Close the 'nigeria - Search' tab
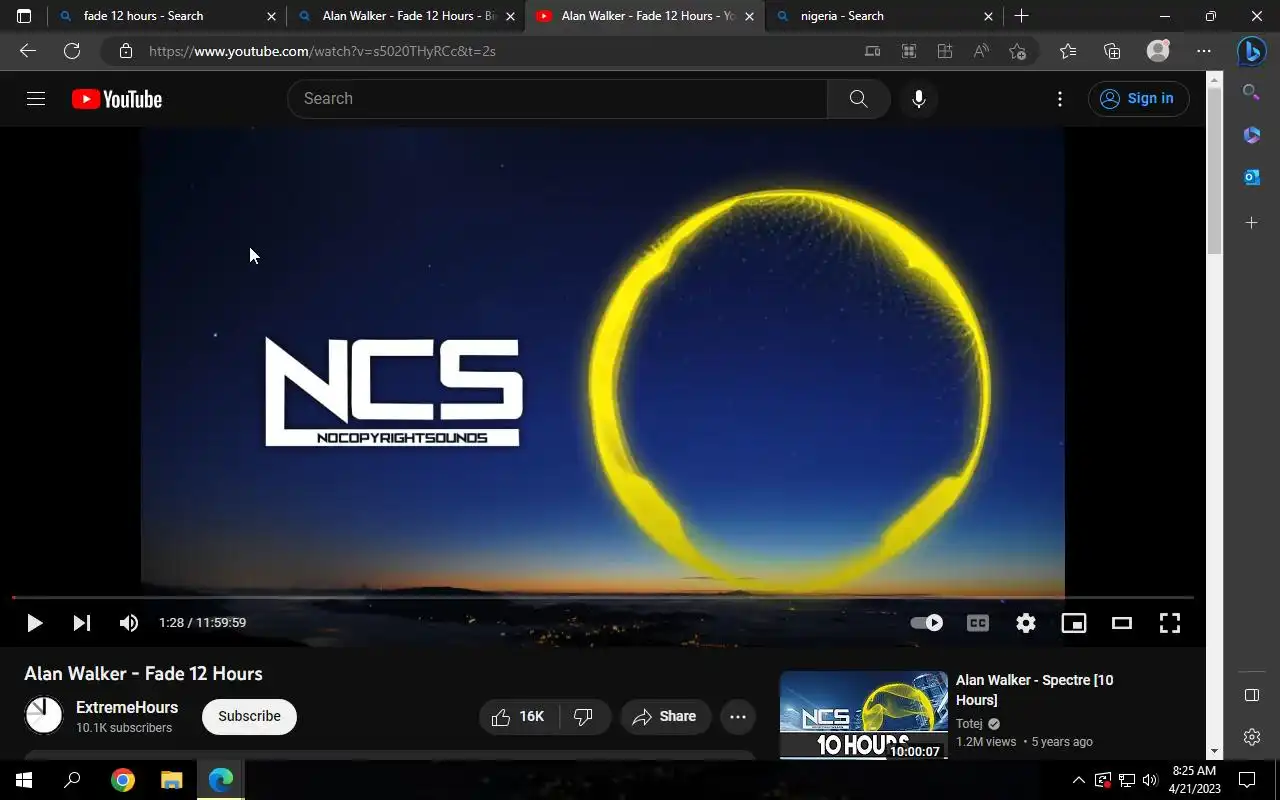 (x=988, y=16)
